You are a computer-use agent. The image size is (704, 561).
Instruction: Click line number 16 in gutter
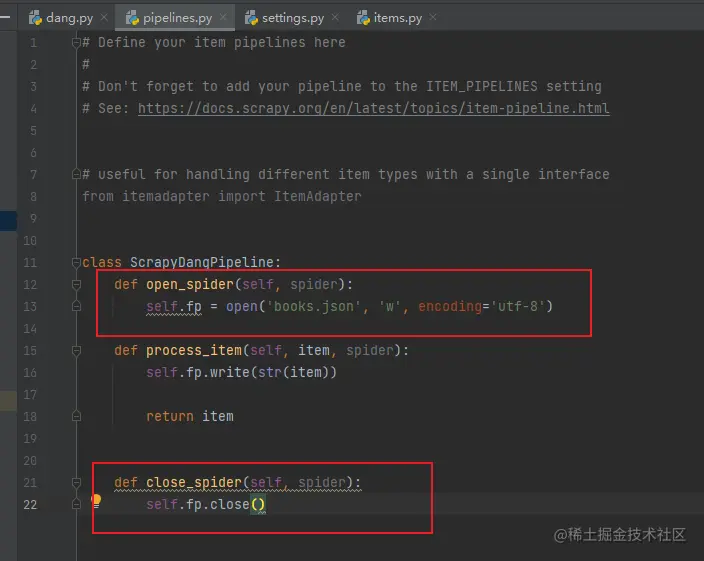coord(30,373)
